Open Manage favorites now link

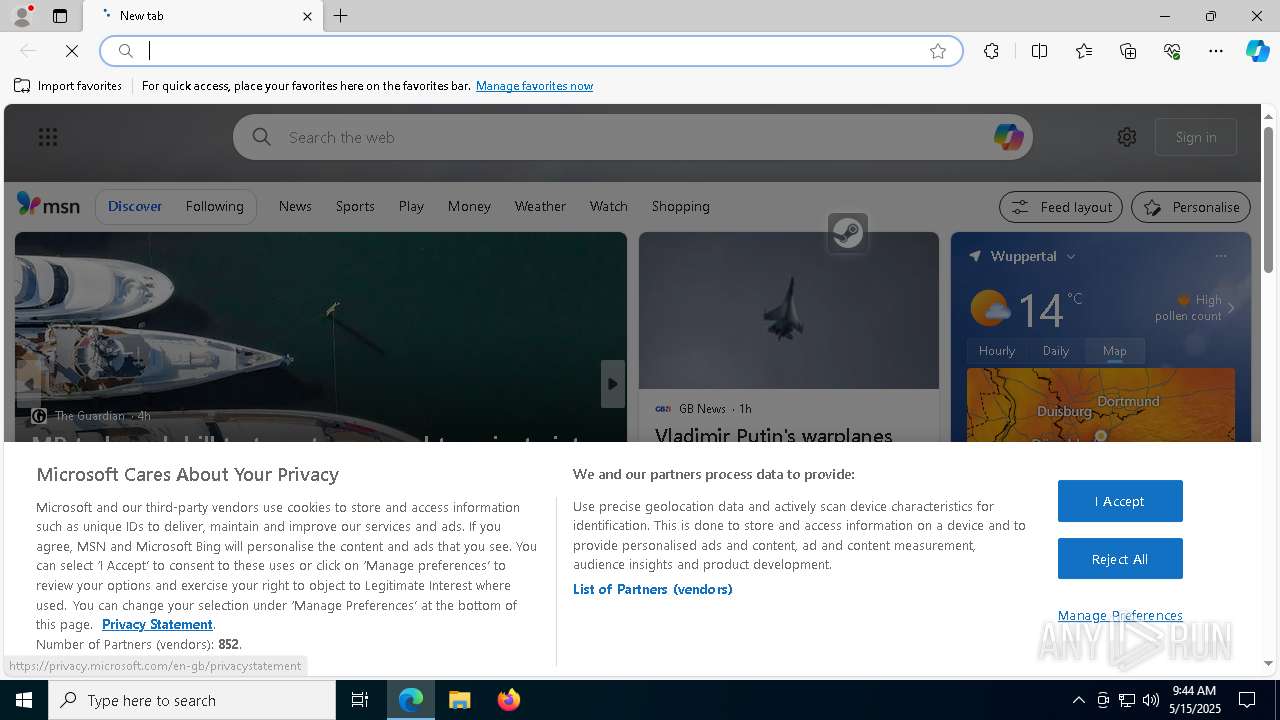[x=534, y=86]
